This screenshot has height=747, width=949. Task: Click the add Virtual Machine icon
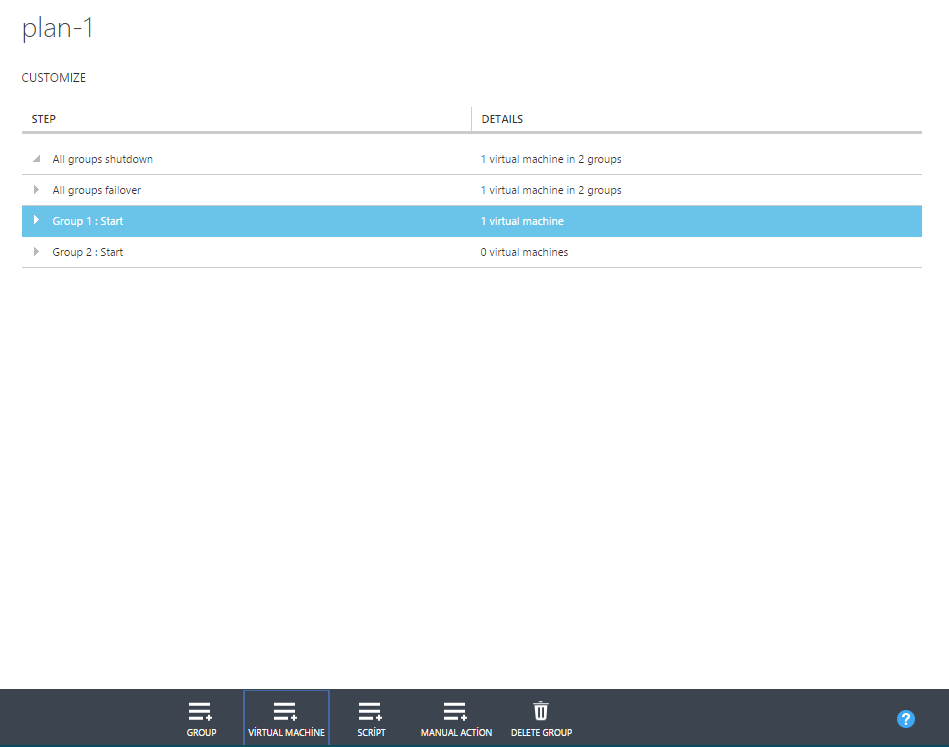pyautogui.click(x=286, y=711)
